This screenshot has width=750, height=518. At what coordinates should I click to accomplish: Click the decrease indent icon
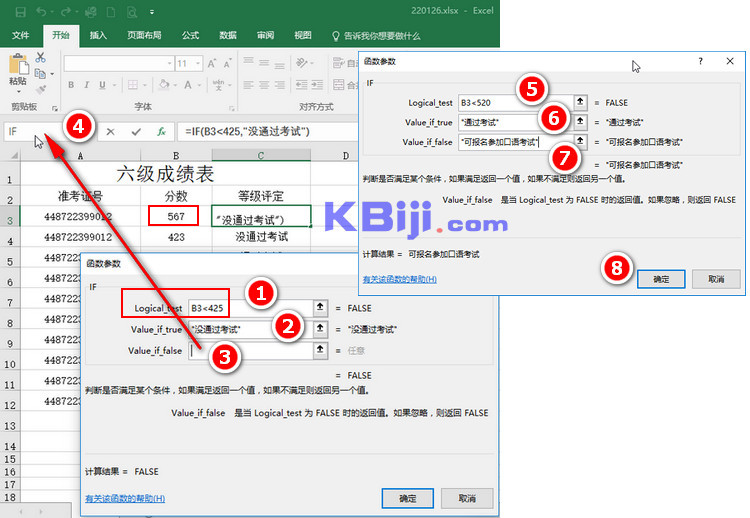[x=301, y=85]
